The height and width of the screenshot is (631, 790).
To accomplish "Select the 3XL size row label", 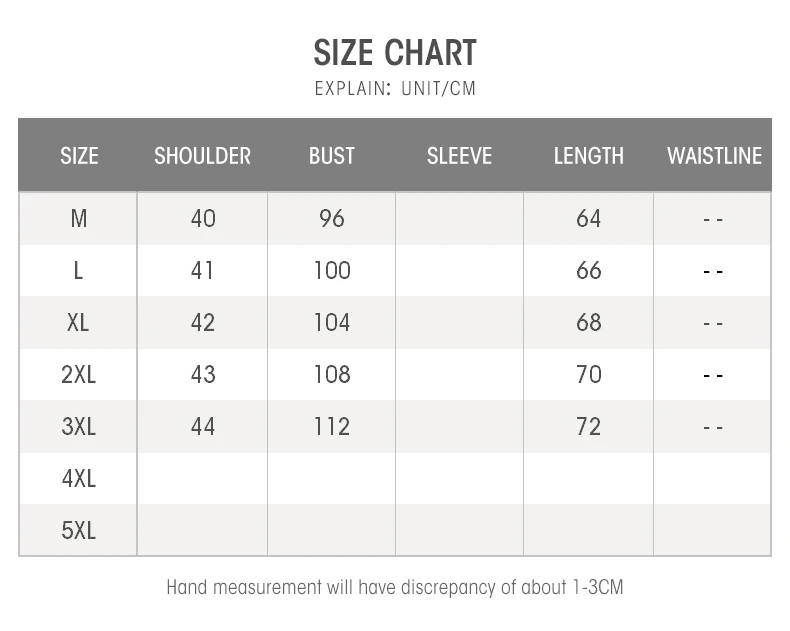I will [x=79, y=427].
